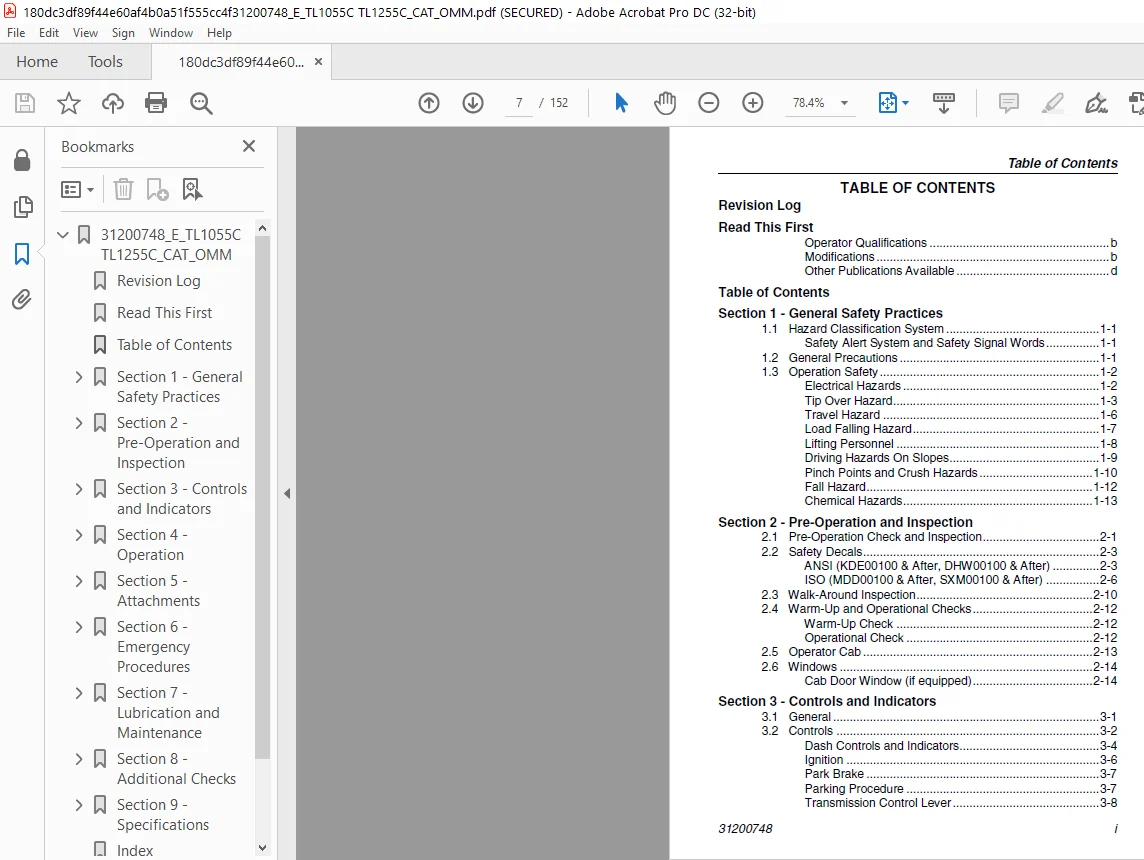Expand the Section 4 - Operation bookmark
1144x860 pixels.
pos(79,535)
